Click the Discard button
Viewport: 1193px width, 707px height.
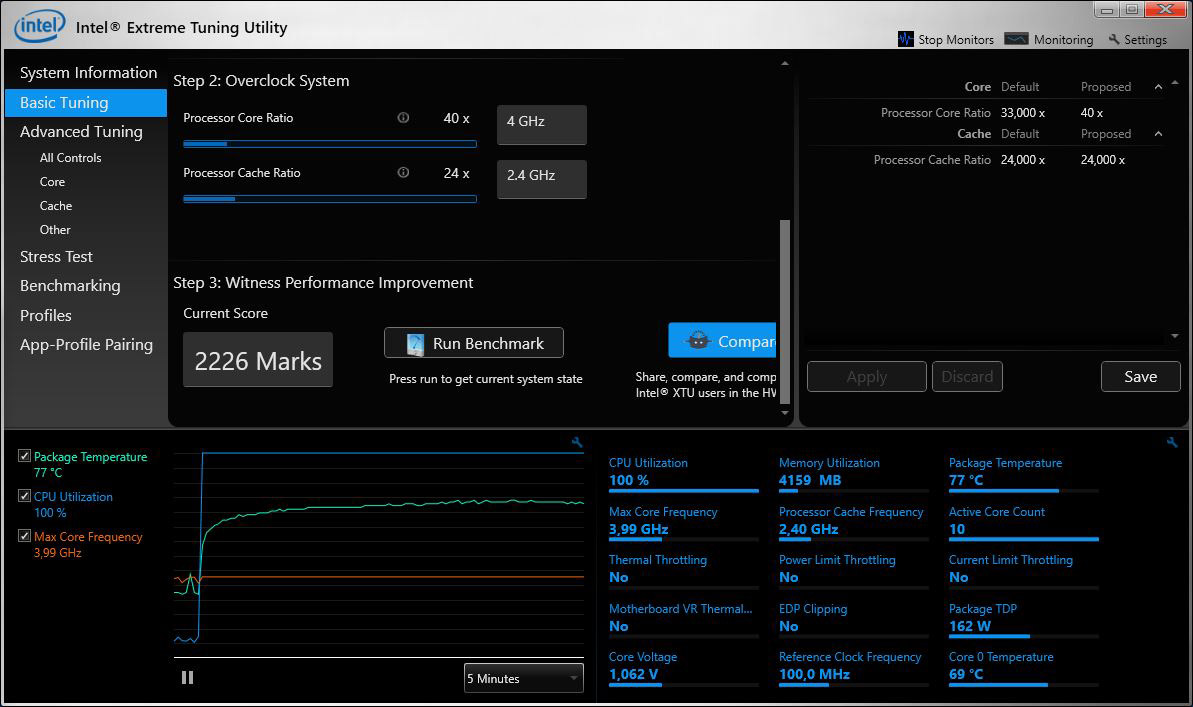967,377
